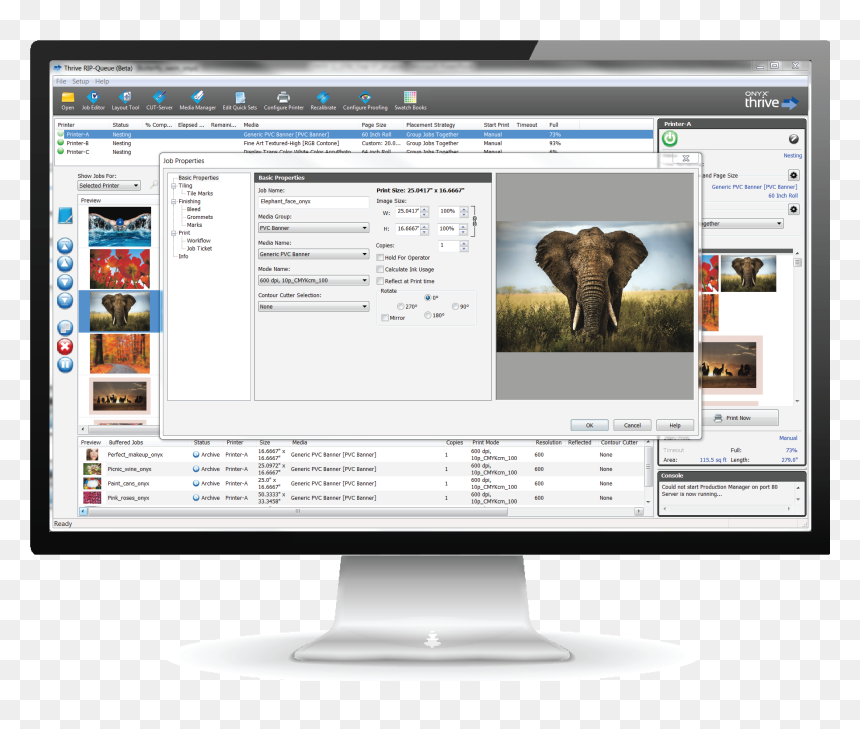Open the Show Jobs For dropdown
The image size is (860, 729).
pos(109,186)
